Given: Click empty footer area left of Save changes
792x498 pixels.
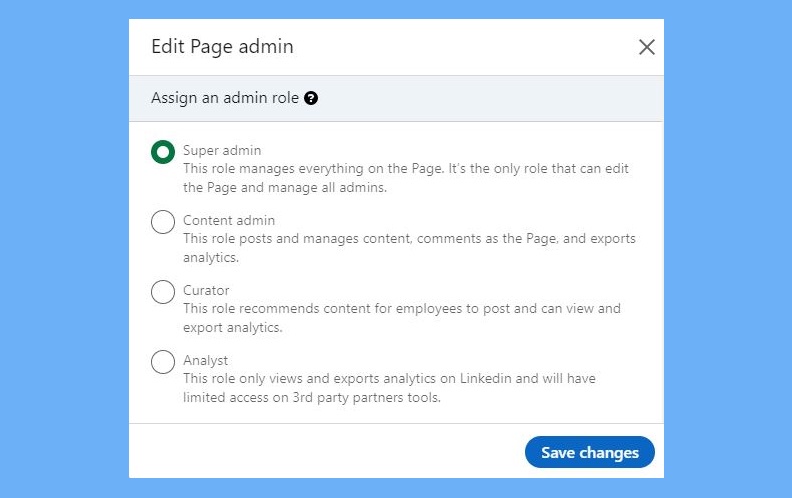Looking at the screenshot, I should [320, 452].
